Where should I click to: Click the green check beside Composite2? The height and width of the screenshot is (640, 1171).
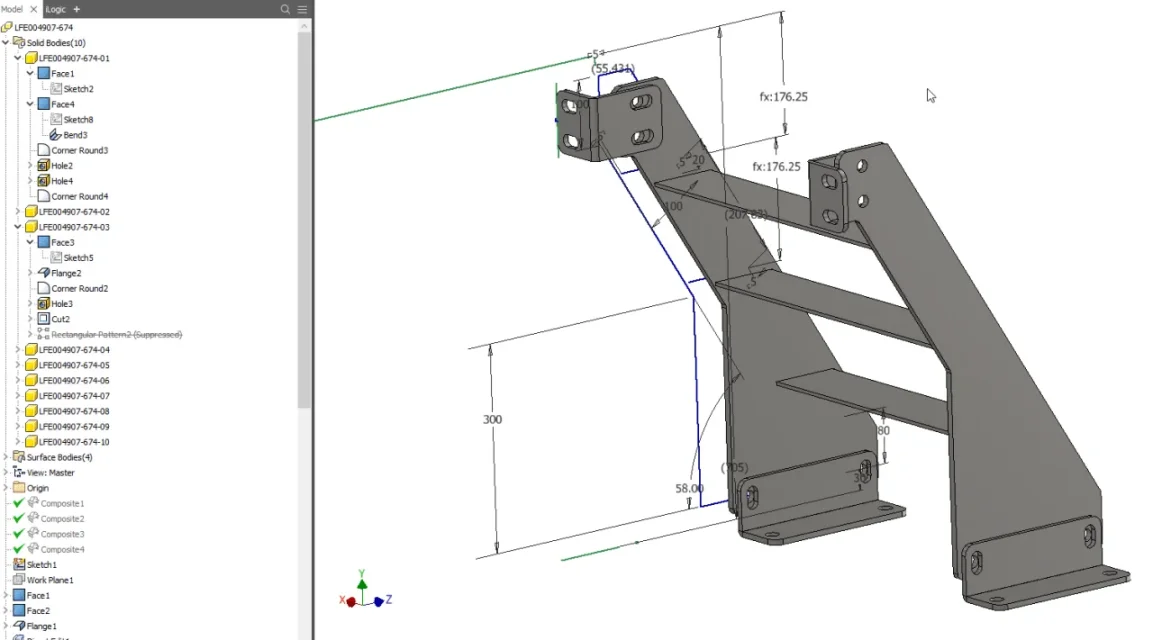pos(19,518)
